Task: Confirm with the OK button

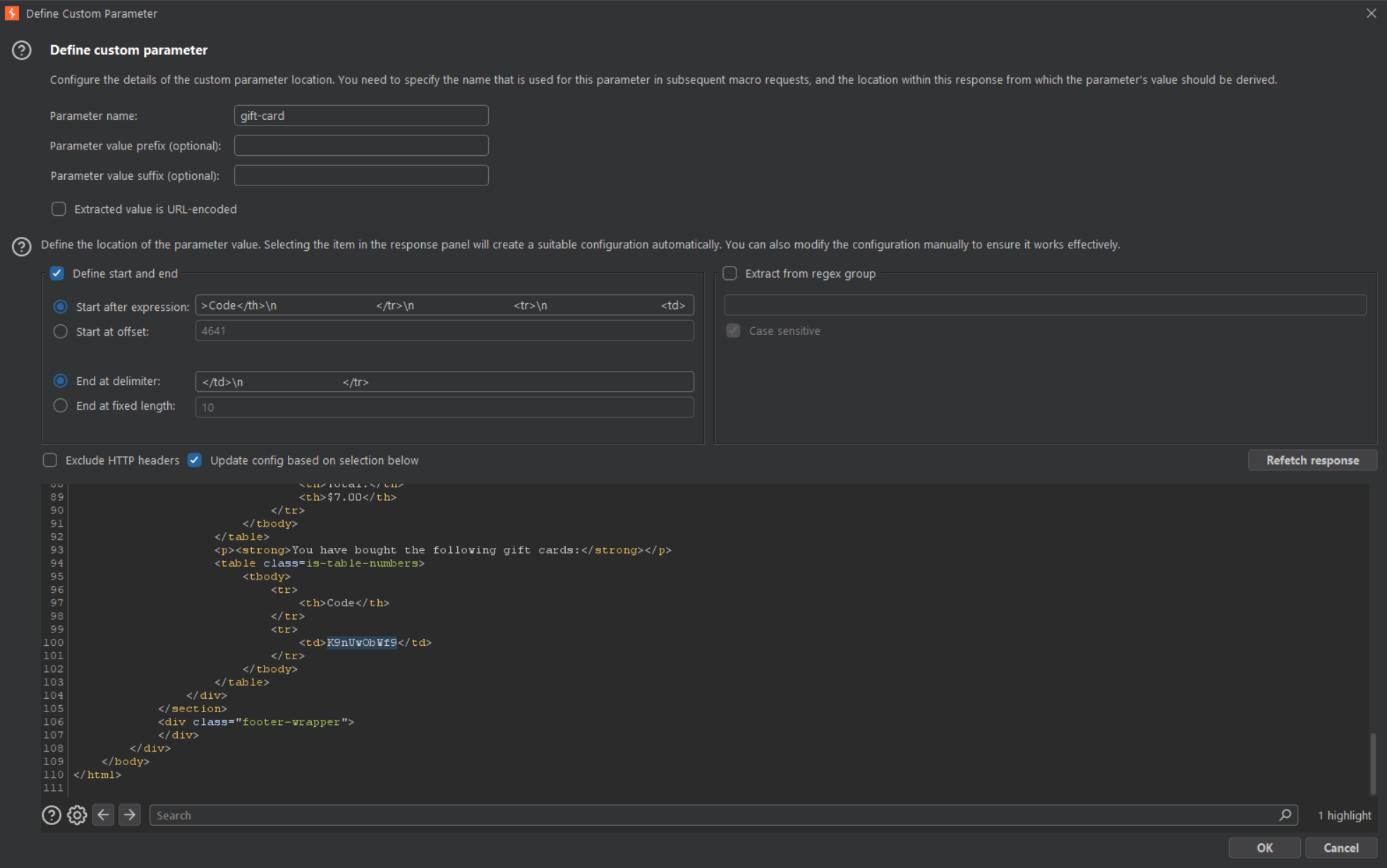Action: click(x=1264, y=848)
